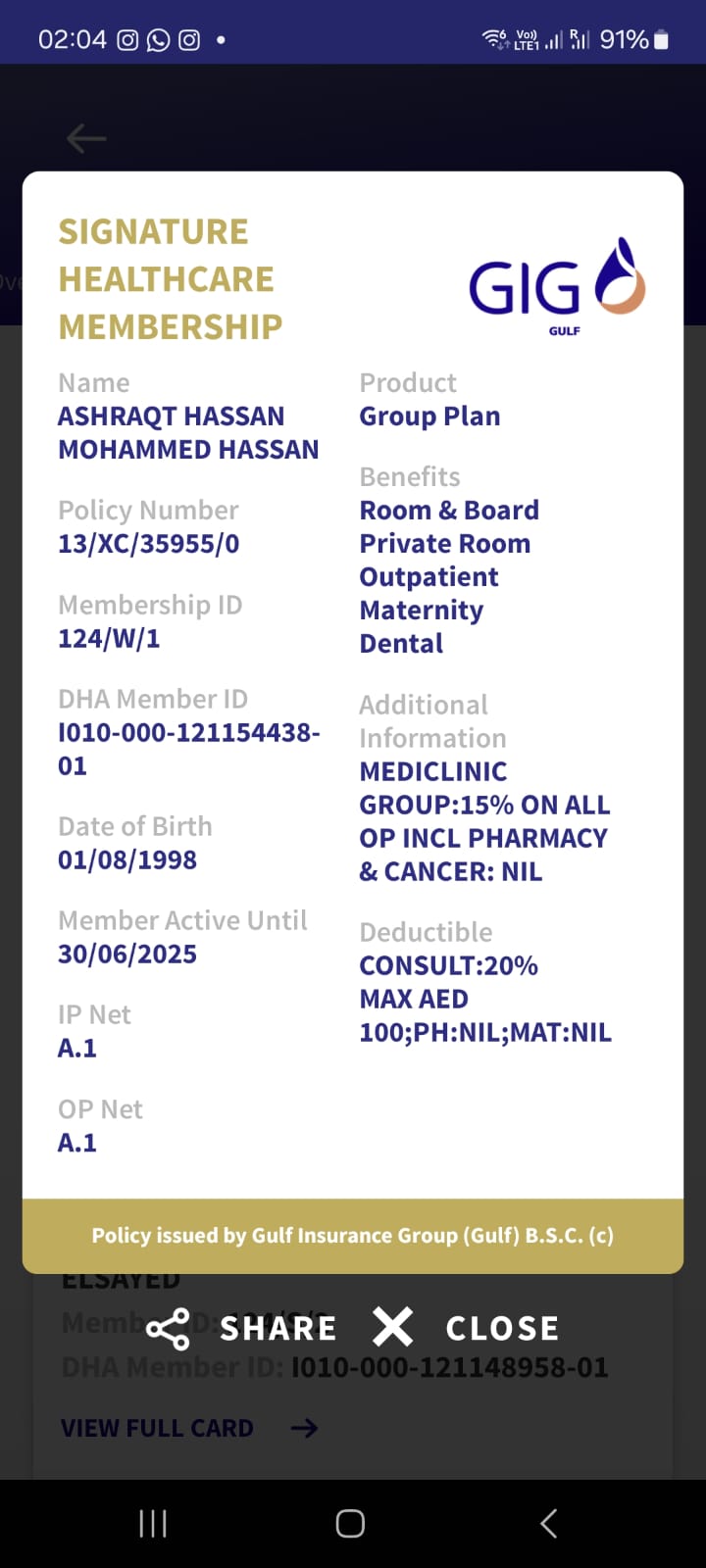Tap the share icon below the card

click(168, 1329)
